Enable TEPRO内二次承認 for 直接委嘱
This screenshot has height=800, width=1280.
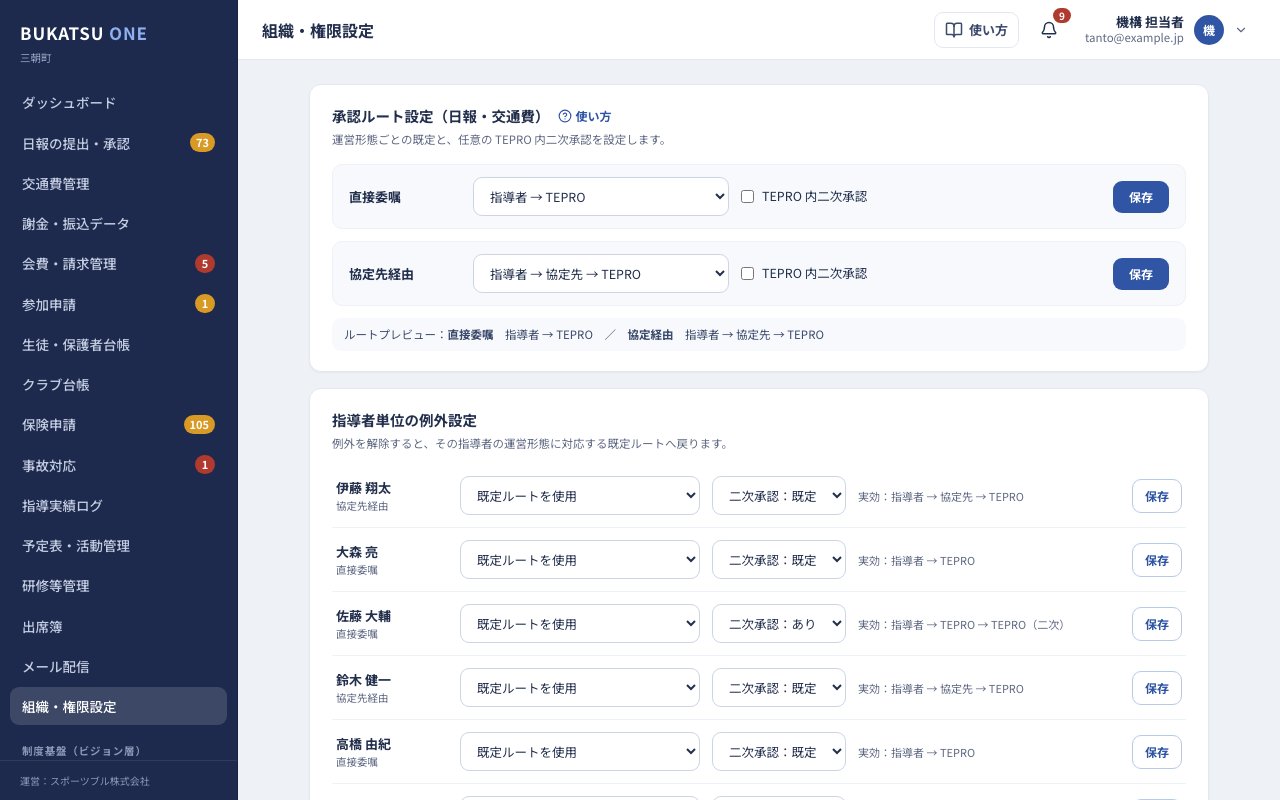click(747, 197)
